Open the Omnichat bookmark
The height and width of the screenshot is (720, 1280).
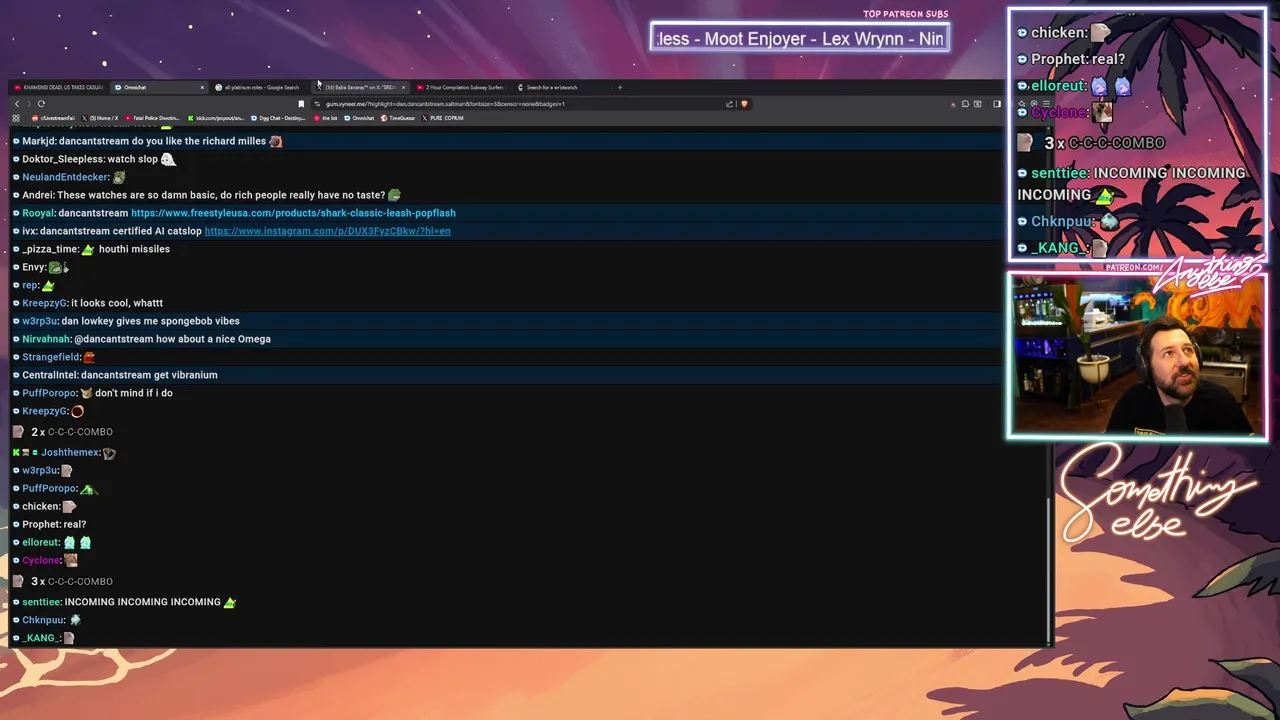359,118
